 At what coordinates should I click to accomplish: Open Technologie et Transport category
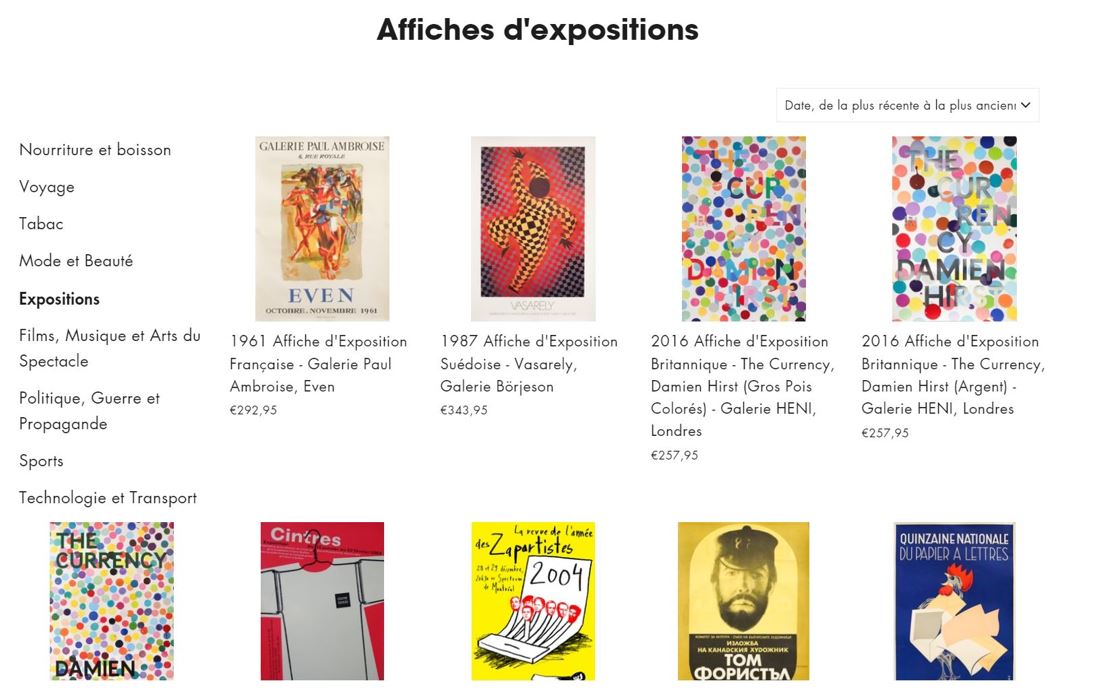coord(108,498)
